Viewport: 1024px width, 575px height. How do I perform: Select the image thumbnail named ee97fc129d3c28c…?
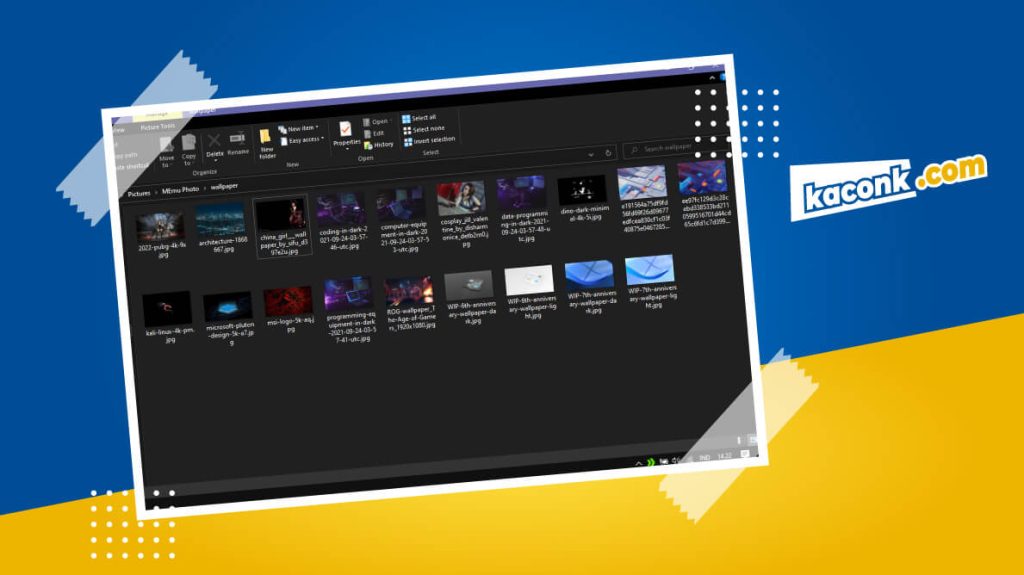[702, 177]
